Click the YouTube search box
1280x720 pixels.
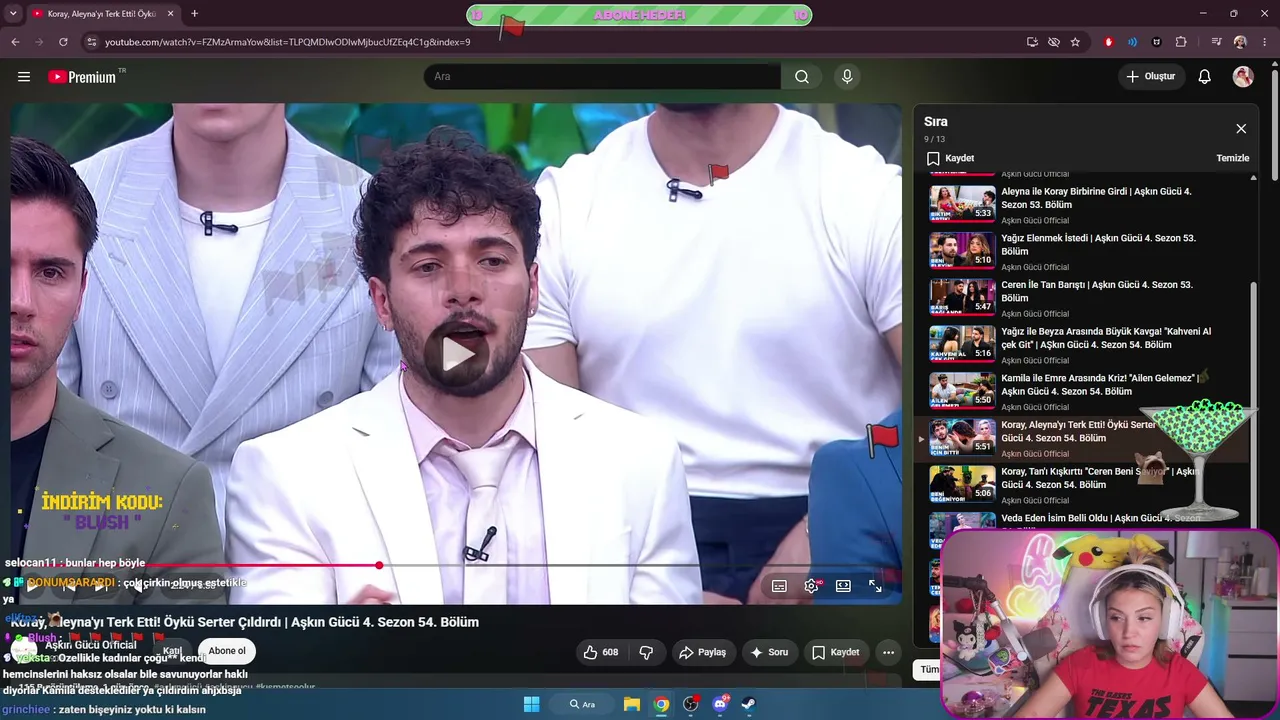pos(602,77)
